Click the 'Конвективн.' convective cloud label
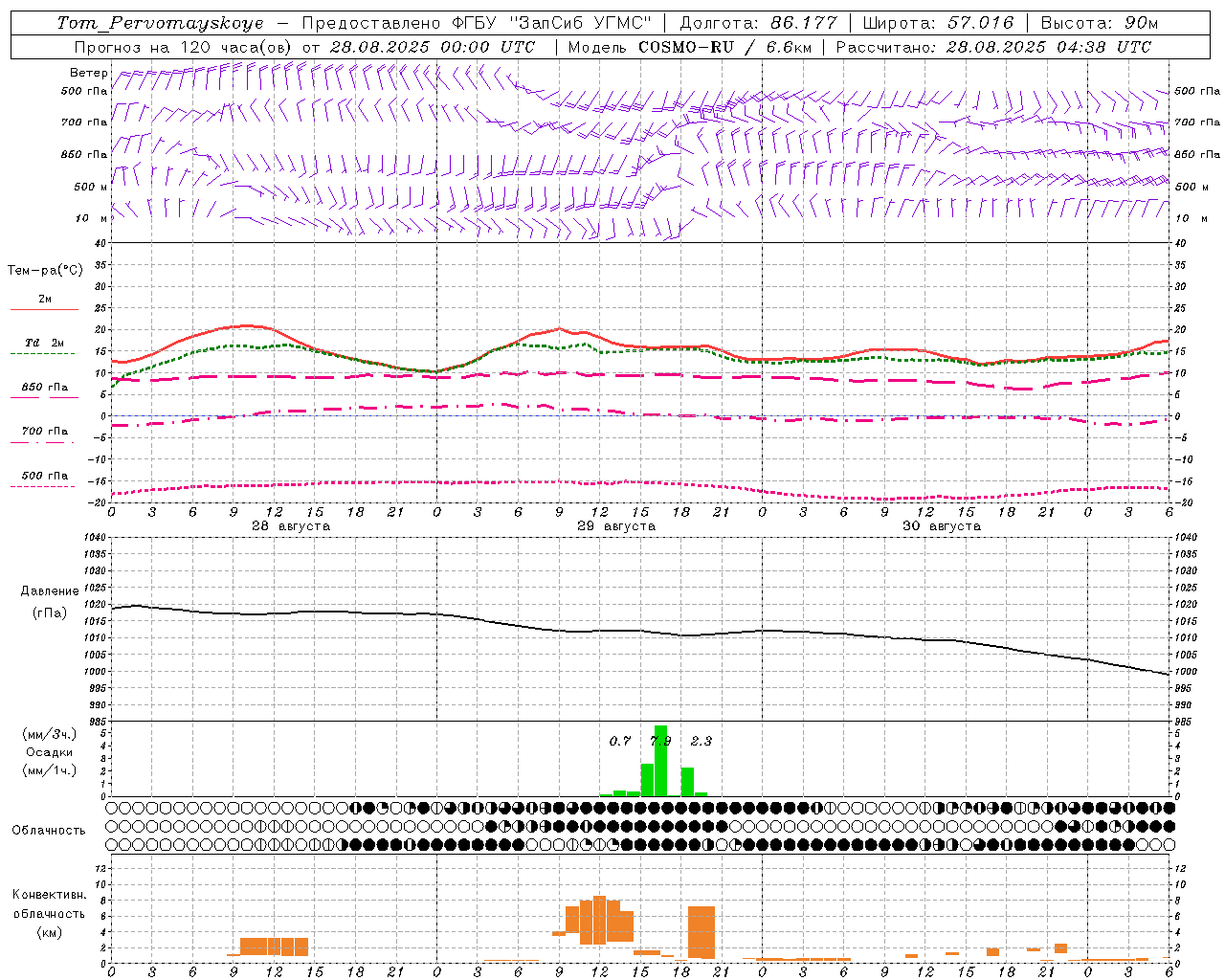Screen dimensions: 1225x980 50,895
